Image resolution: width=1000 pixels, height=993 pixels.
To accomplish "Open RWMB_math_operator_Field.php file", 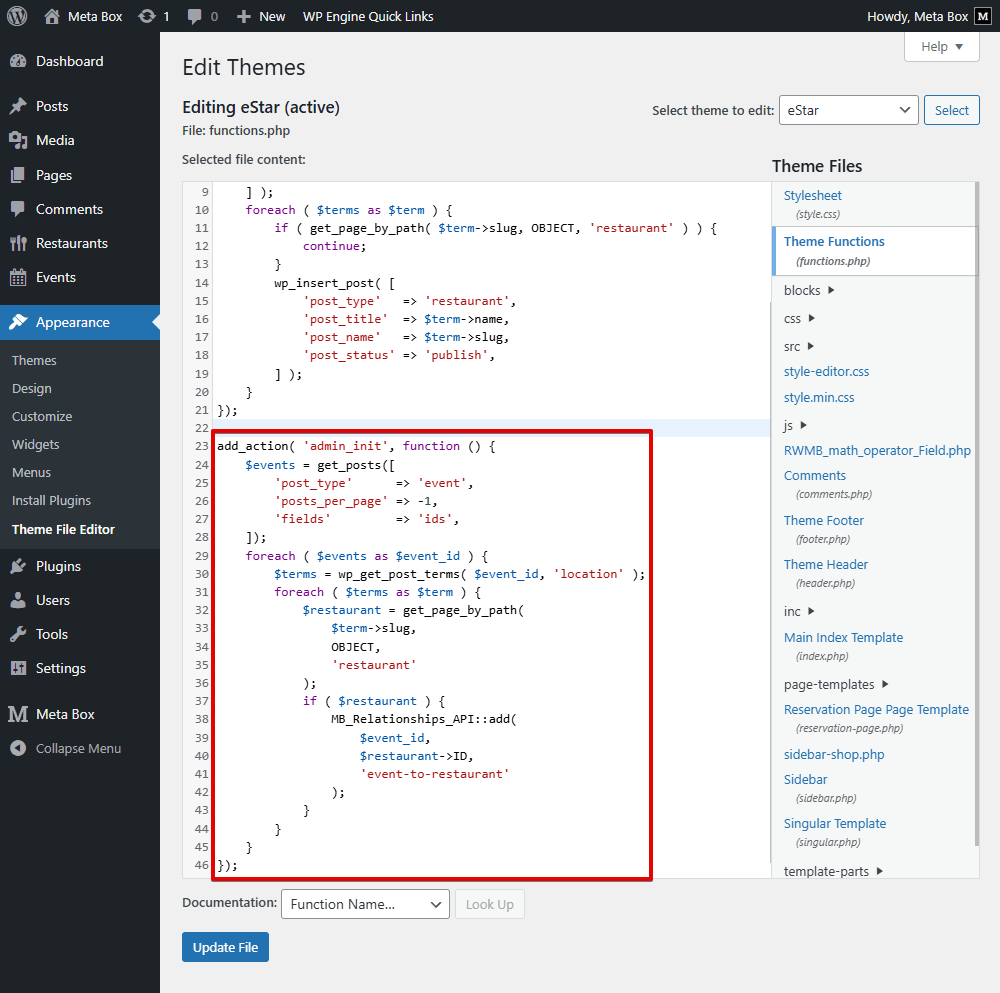I will coord(878,451).
